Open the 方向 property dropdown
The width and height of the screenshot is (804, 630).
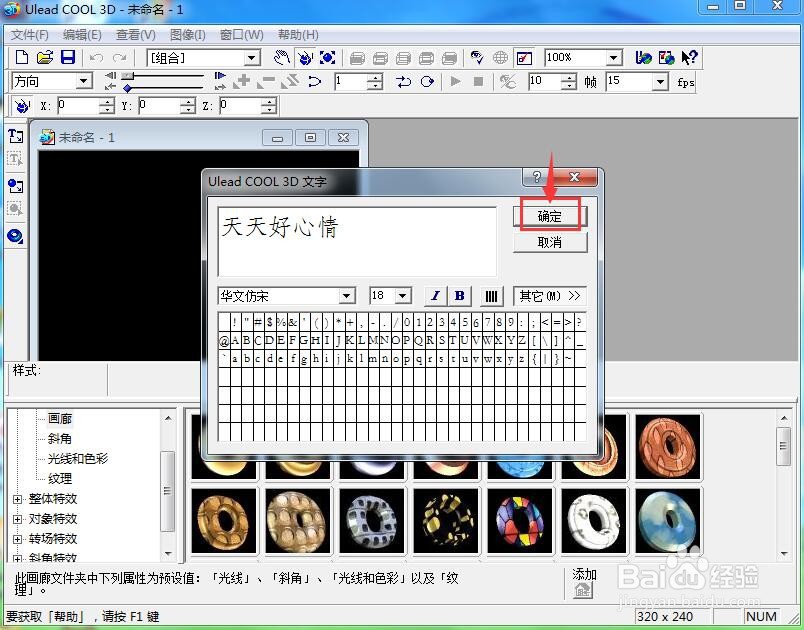click(84, 81)
